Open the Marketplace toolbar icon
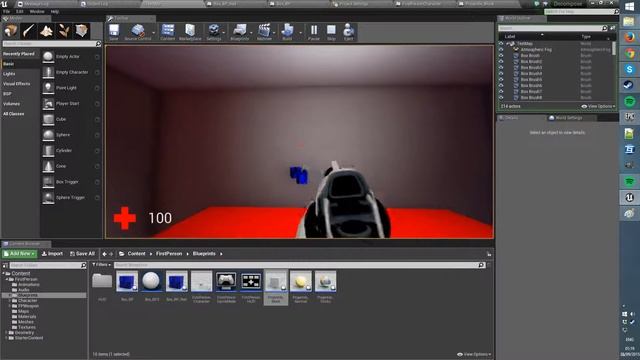Viewport: 640px width, 360px height. (x=190, y=32)
